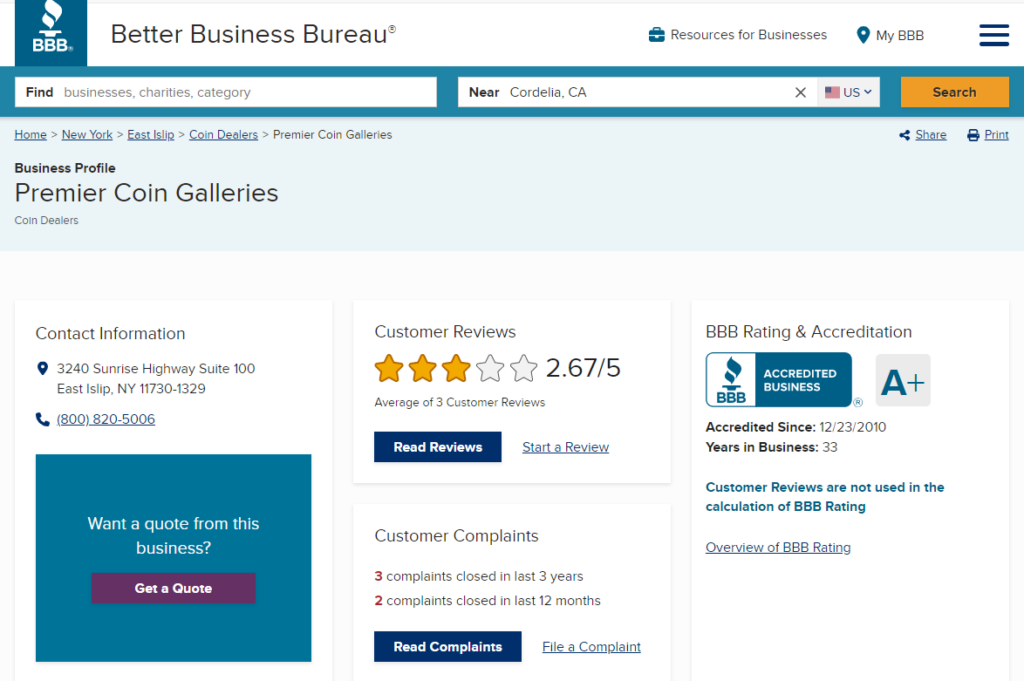
Task: Click 'Coin Dealers' category under business name
Action: pos(46,221)
